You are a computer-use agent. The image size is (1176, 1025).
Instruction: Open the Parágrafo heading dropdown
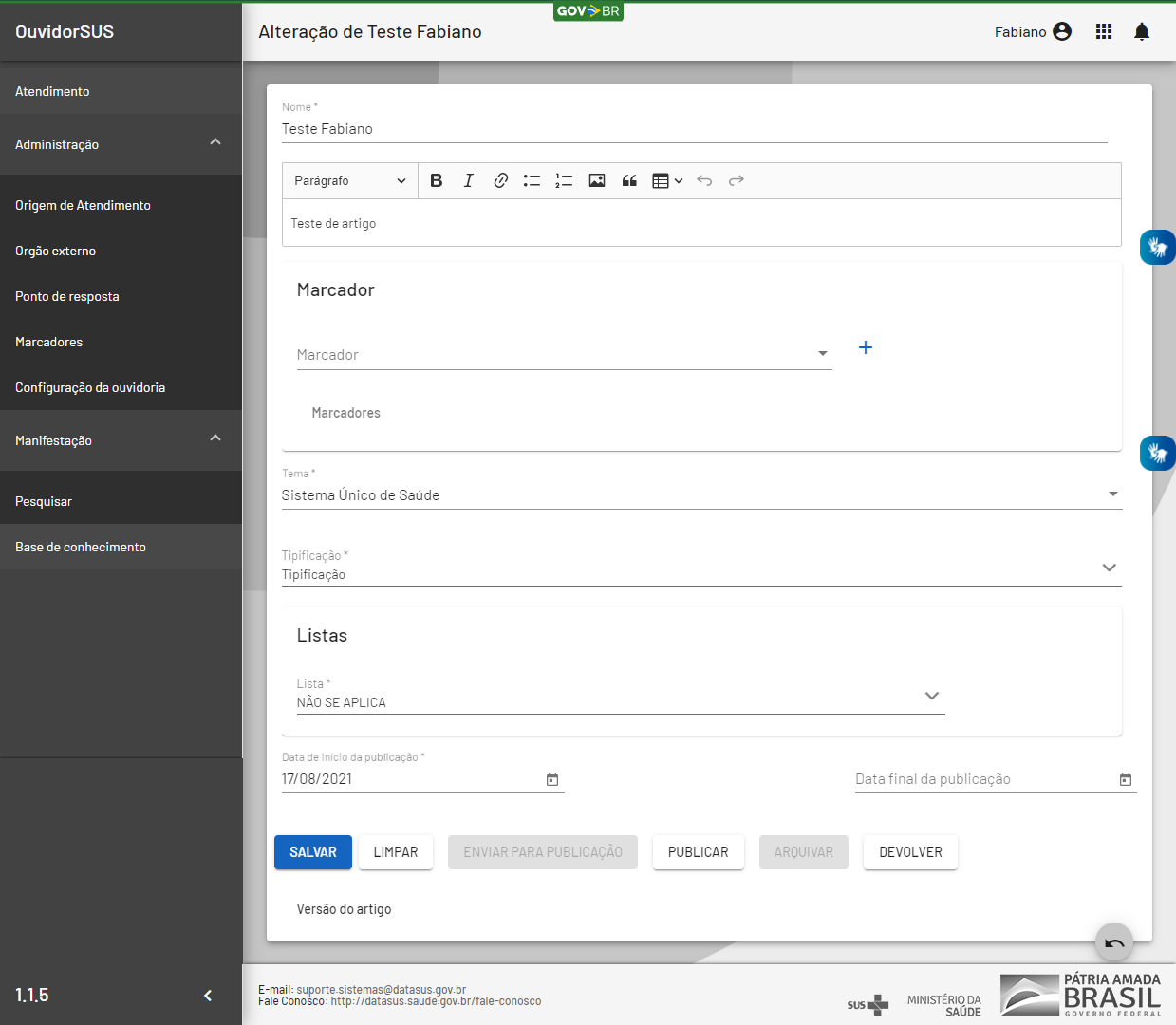(349, 180)
